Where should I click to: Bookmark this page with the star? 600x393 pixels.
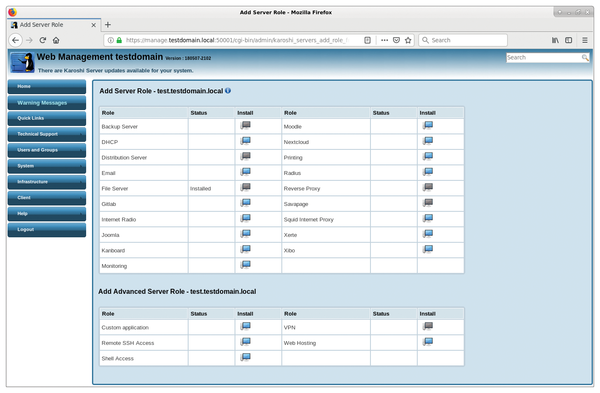[408, 40]
